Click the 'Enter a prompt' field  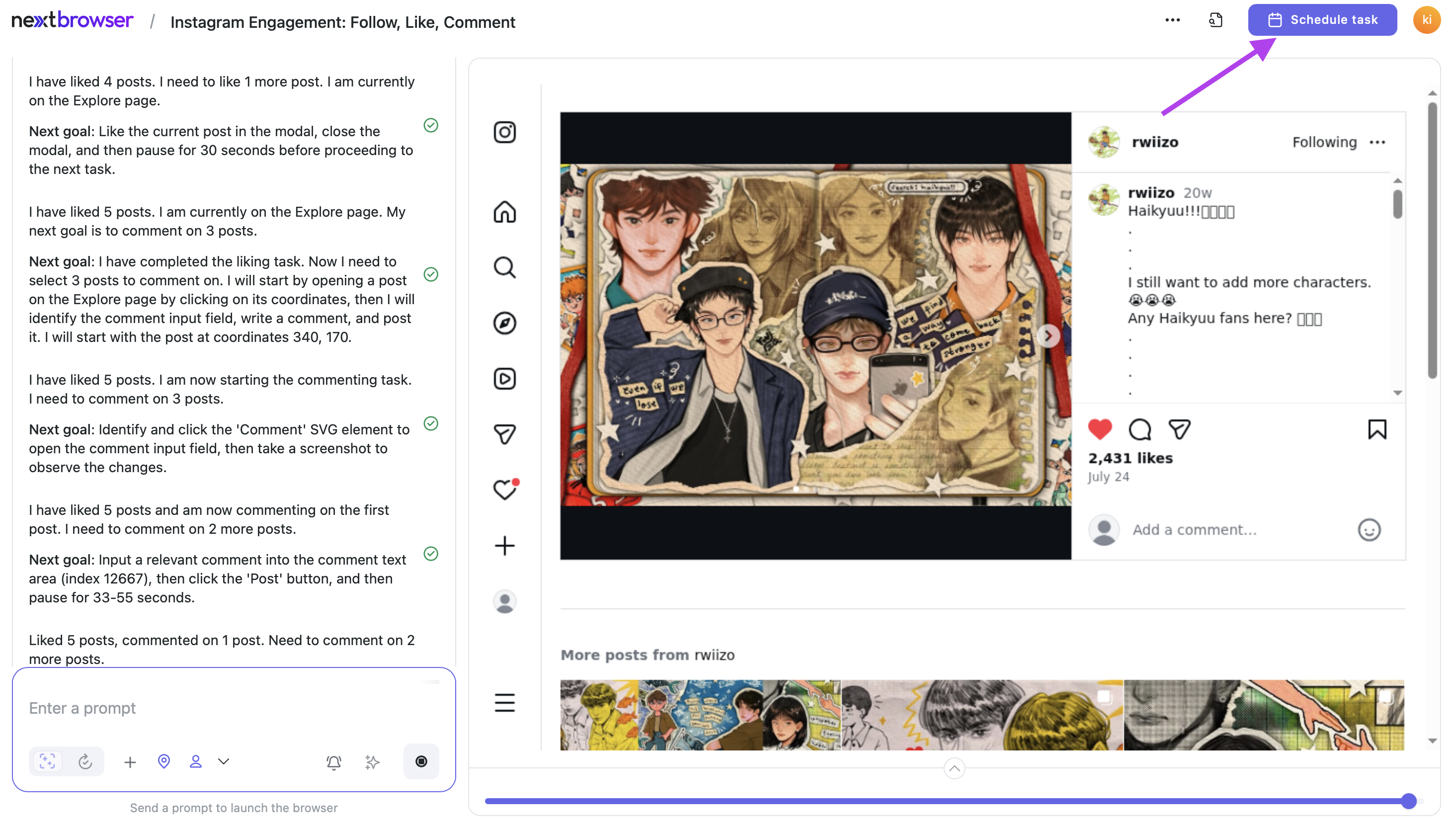(x=233, y=708)
